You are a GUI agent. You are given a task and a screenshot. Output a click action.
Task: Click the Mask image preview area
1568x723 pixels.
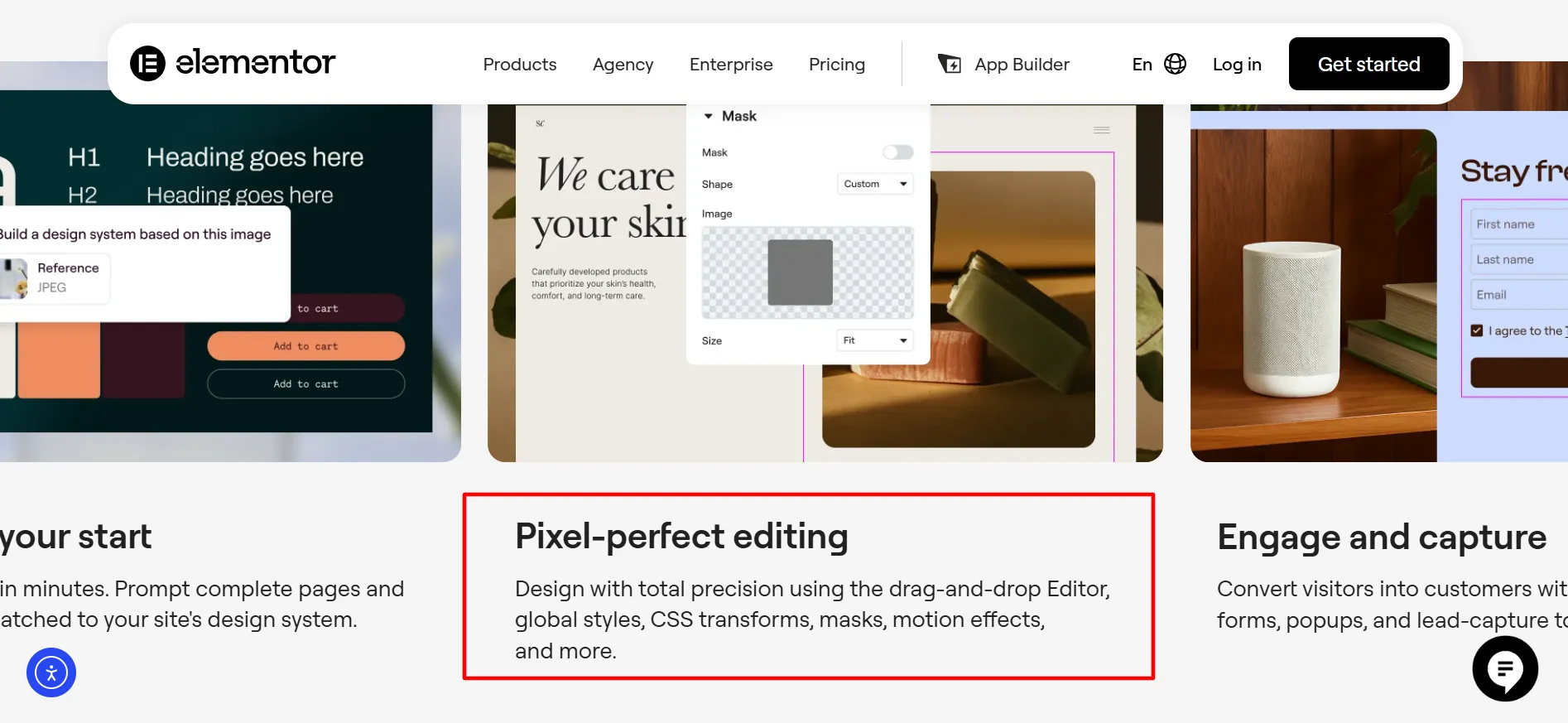click(808, 272)
